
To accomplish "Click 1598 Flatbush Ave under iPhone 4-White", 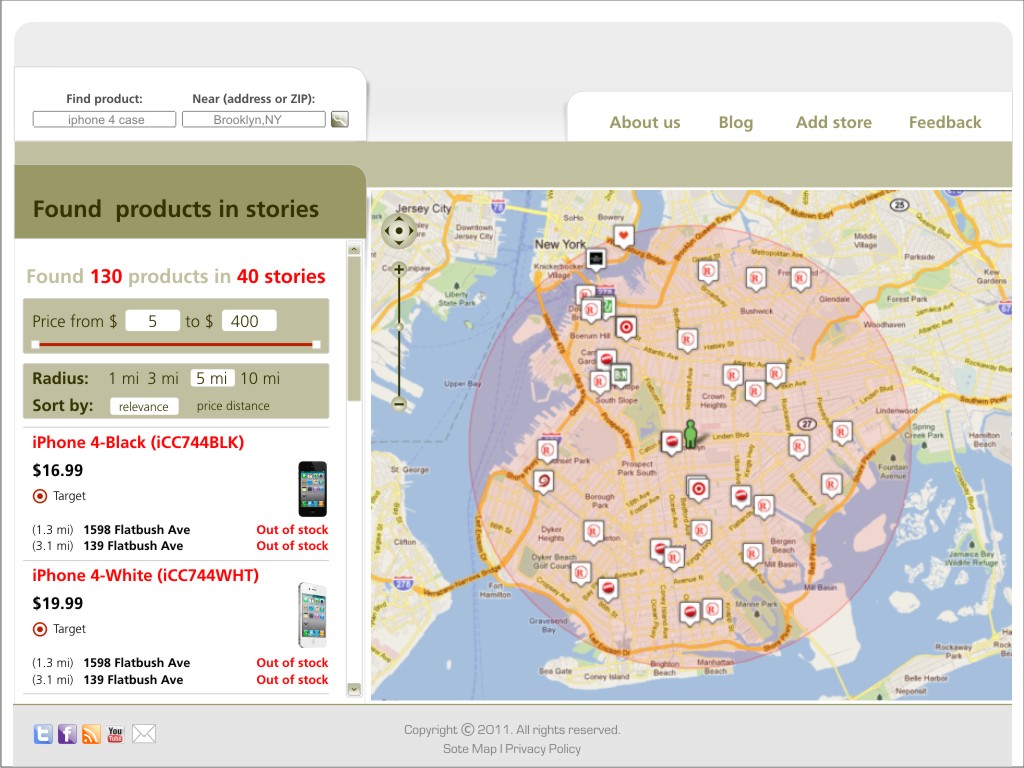I will [136, 663].
